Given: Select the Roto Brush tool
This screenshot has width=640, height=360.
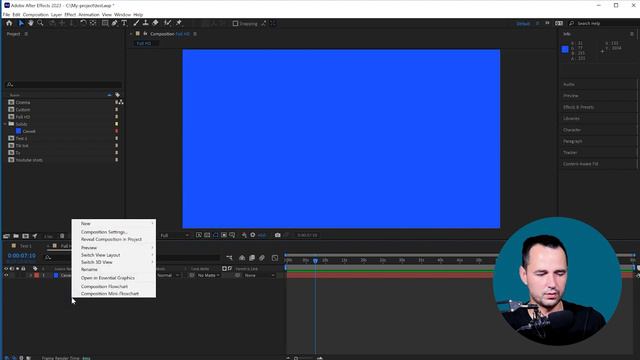Looking at the screenshot, I should (167, 23).
